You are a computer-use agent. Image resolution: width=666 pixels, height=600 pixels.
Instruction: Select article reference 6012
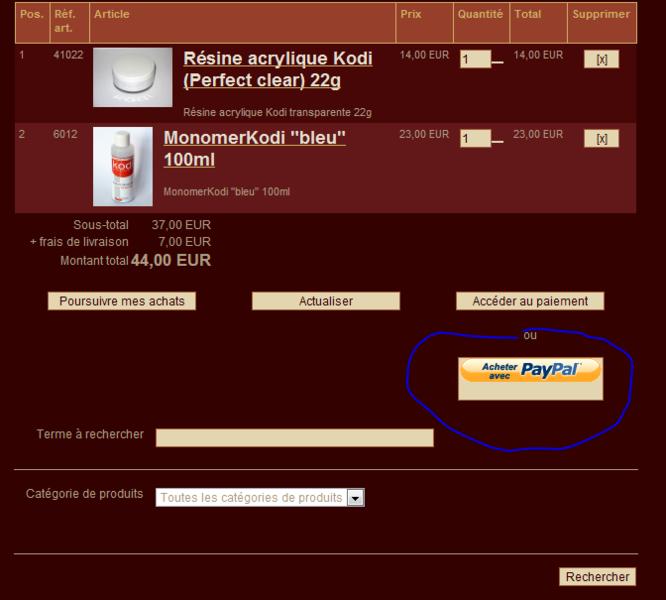pos(65,134)
